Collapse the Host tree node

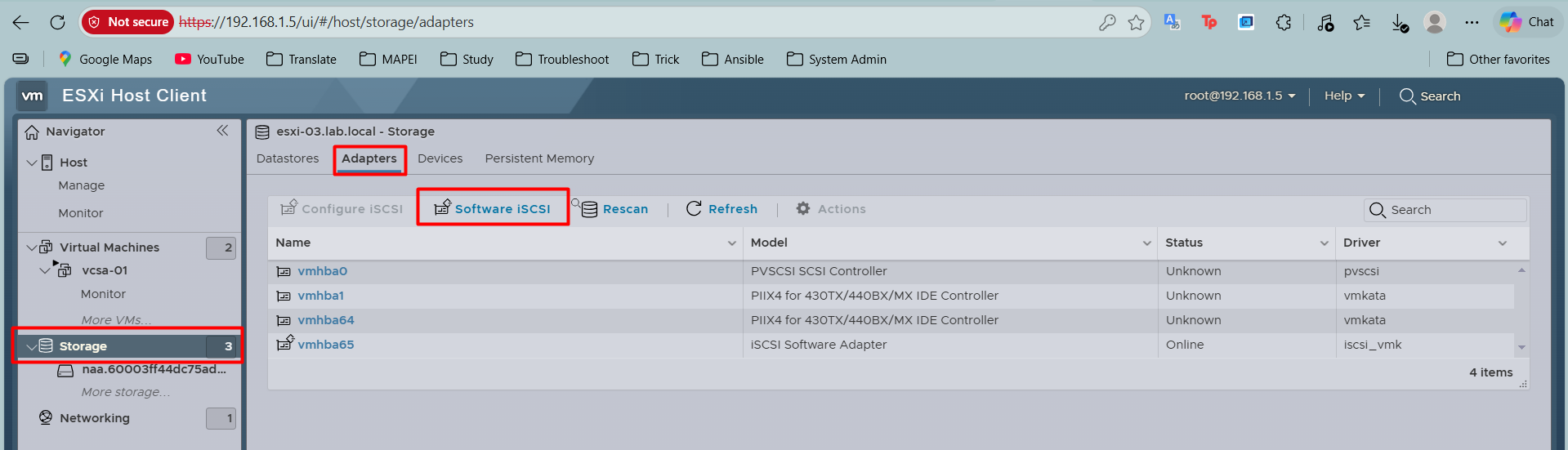(32, 163)
